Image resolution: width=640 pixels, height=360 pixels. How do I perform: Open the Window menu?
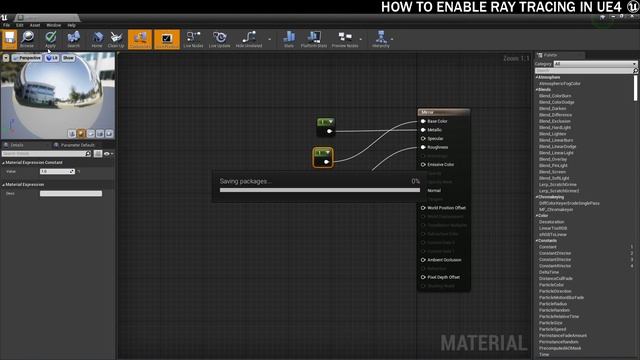pos(53,25)
